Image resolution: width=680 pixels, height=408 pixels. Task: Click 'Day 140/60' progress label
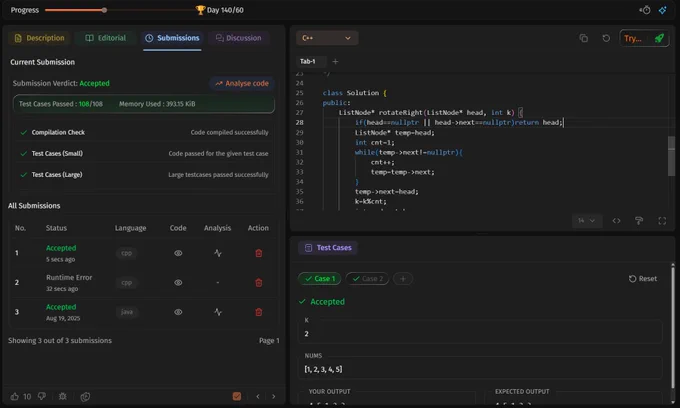225,10
